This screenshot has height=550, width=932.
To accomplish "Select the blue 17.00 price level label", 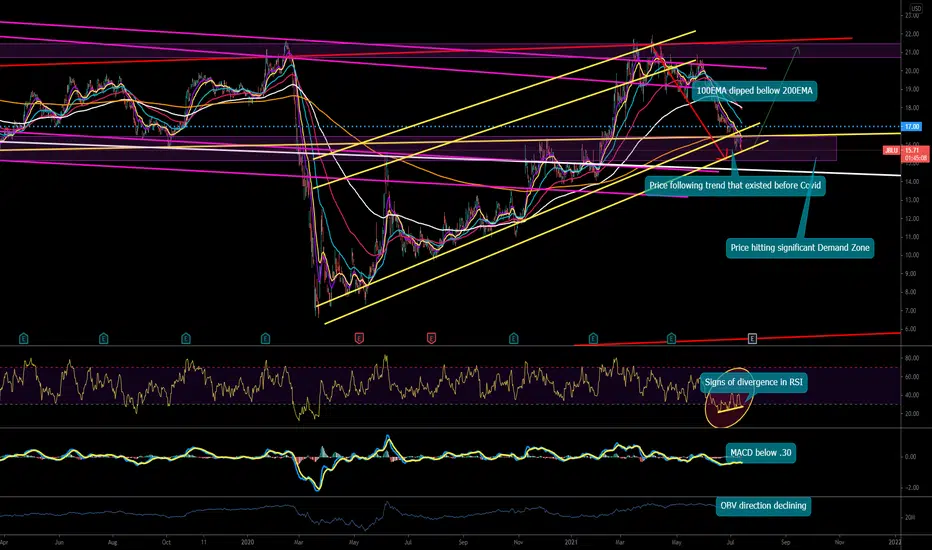I will (912, 127).
